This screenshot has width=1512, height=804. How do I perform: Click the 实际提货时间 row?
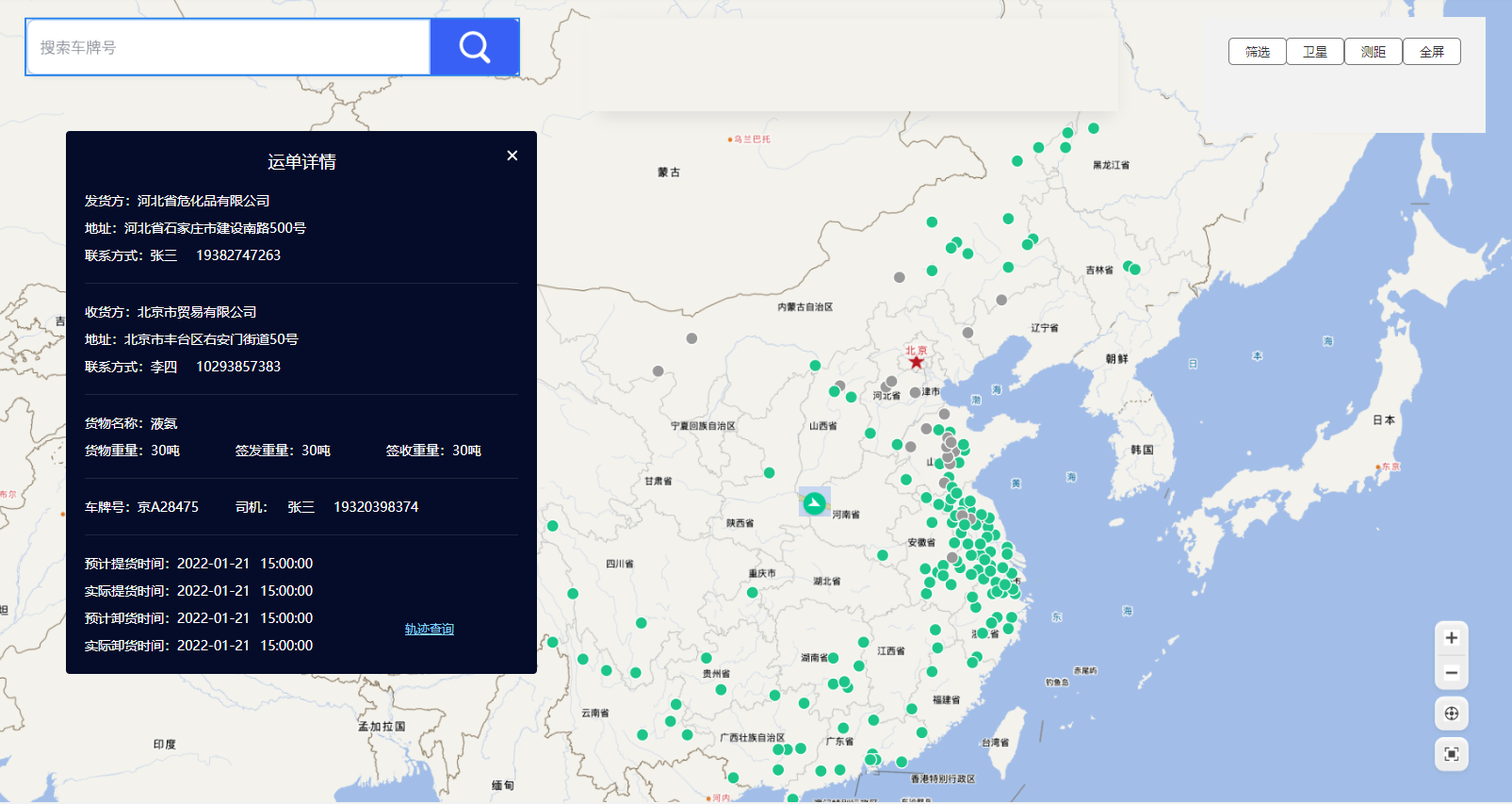pos(199,591)
